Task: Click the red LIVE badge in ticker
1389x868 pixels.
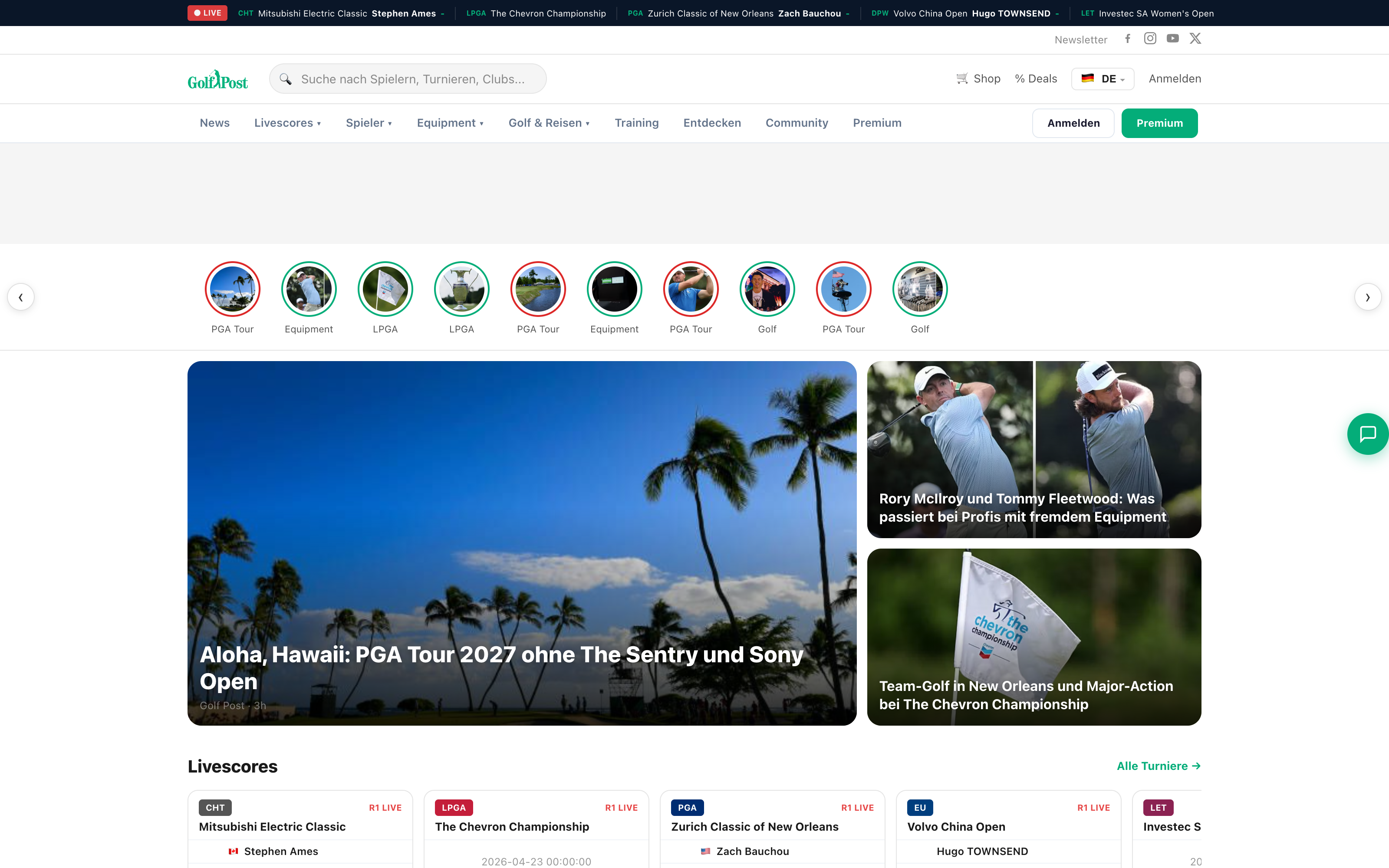Action: (x=207, y=13)
